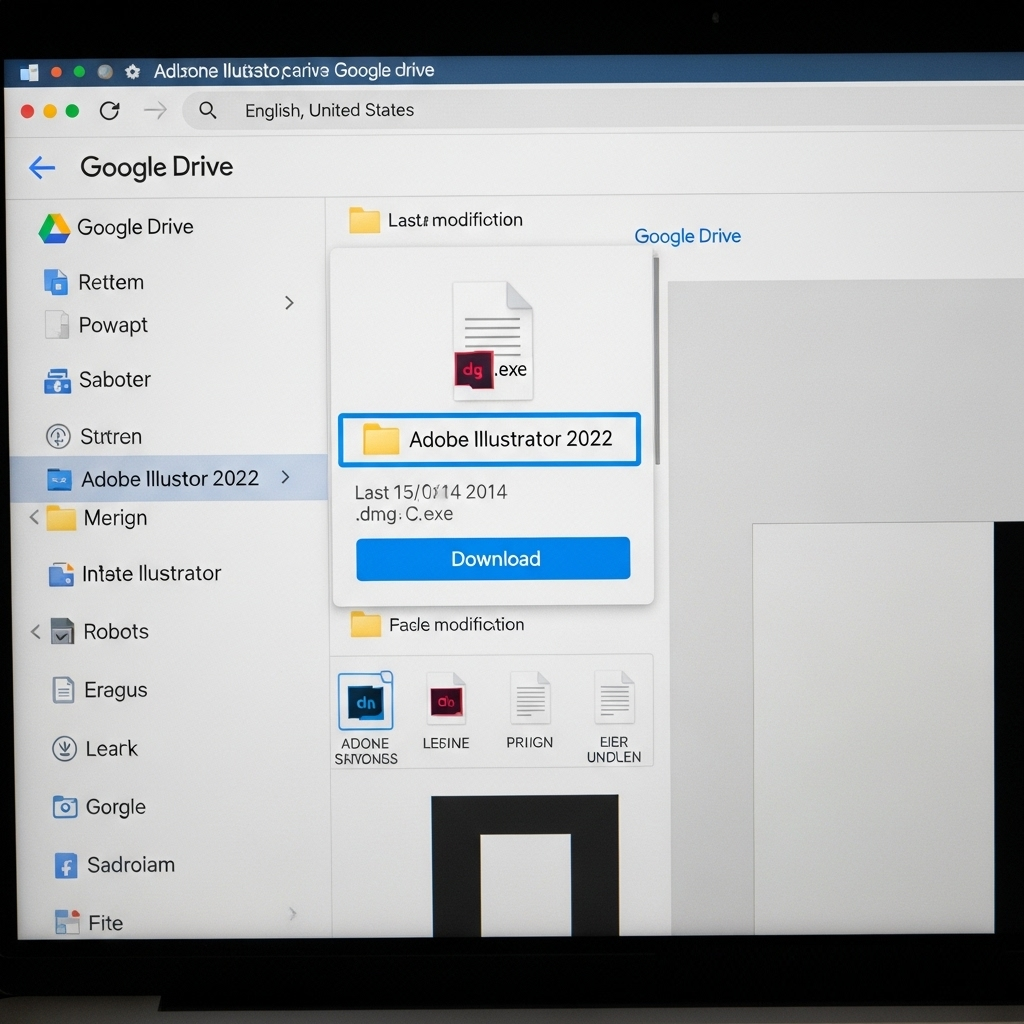Click the search magnifier icon
This screenshot has width=1024, height=1024.
[x=208, y=110]
